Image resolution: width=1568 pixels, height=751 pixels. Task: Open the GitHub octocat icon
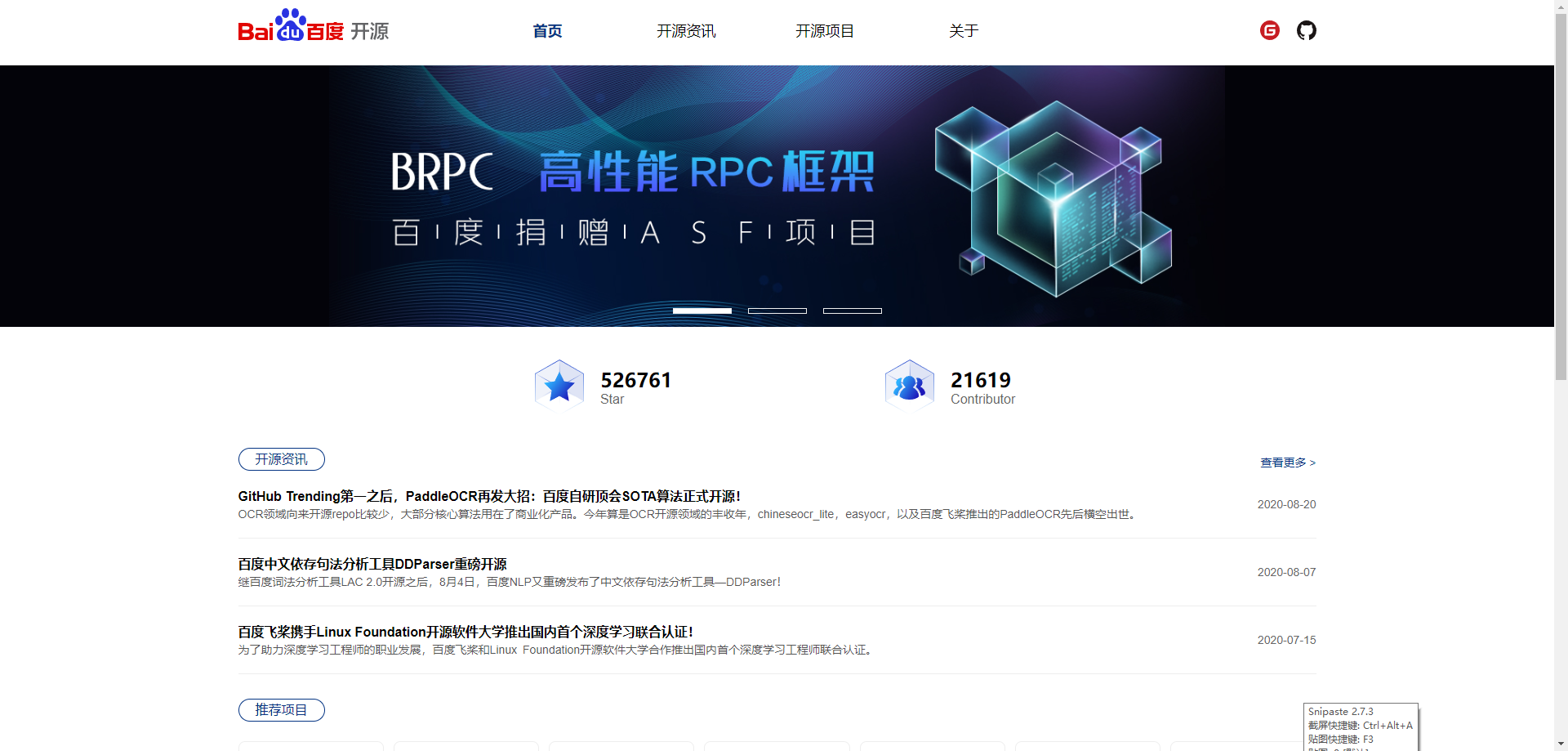[x=1306, y=30]
